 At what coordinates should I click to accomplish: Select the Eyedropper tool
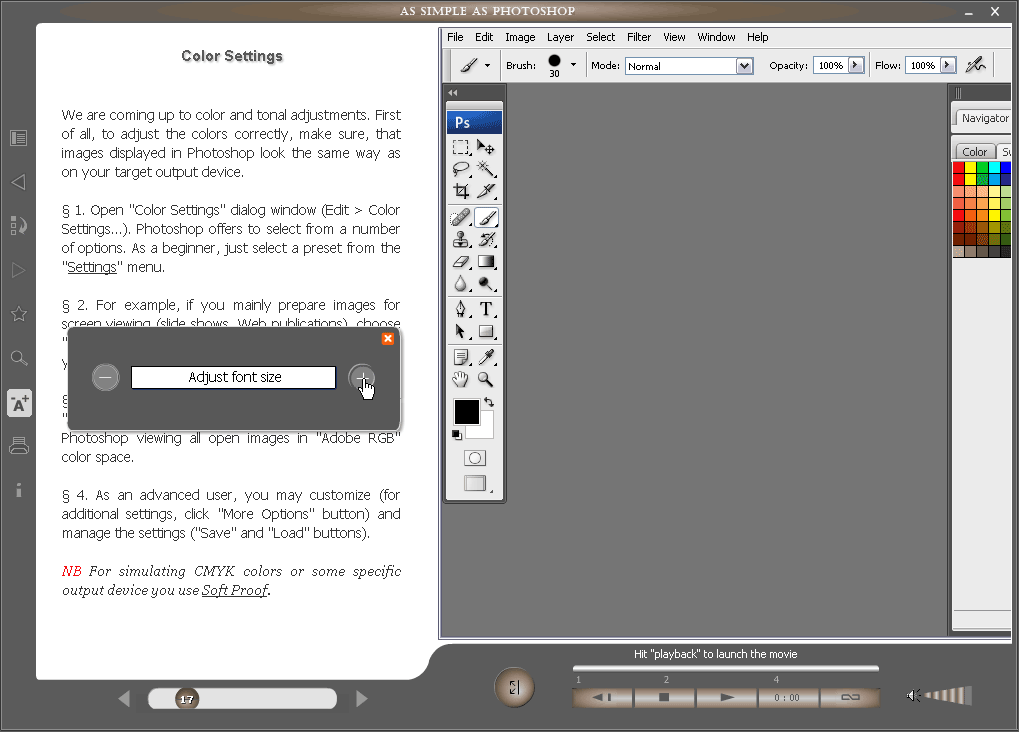tap(485, 357)
